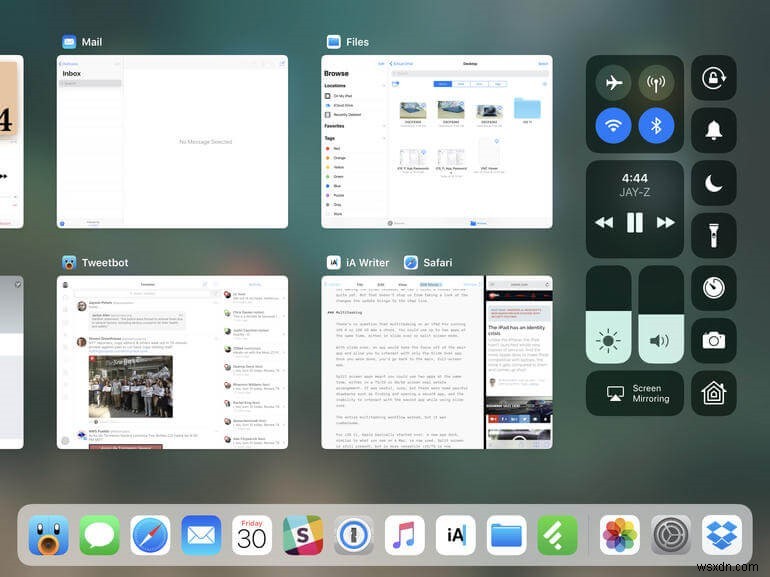Image resolution: width=770 pixels, height=577 pixels.
Task: Open Messages app in the dock
Action: point(99,535)
